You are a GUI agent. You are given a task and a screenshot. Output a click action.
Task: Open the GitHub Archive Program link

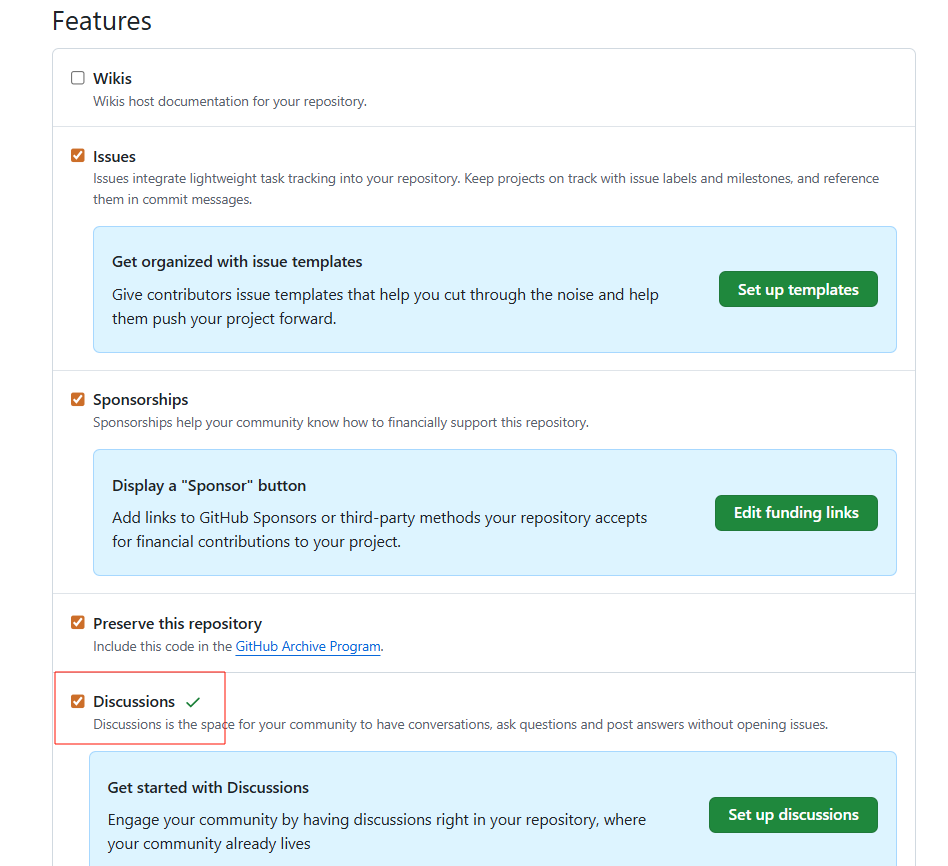tap(308, 646)
